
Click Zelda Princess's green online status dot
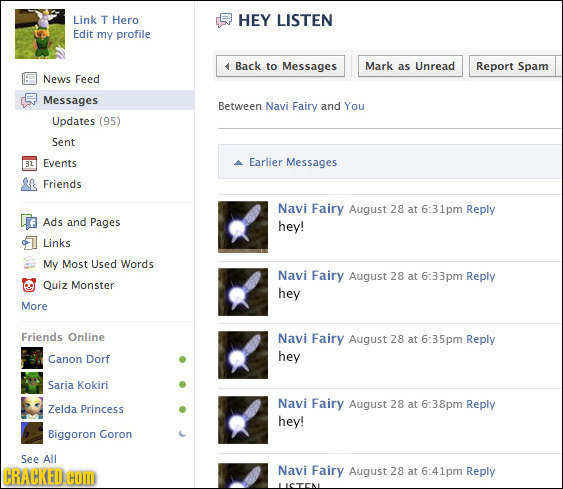182,409
